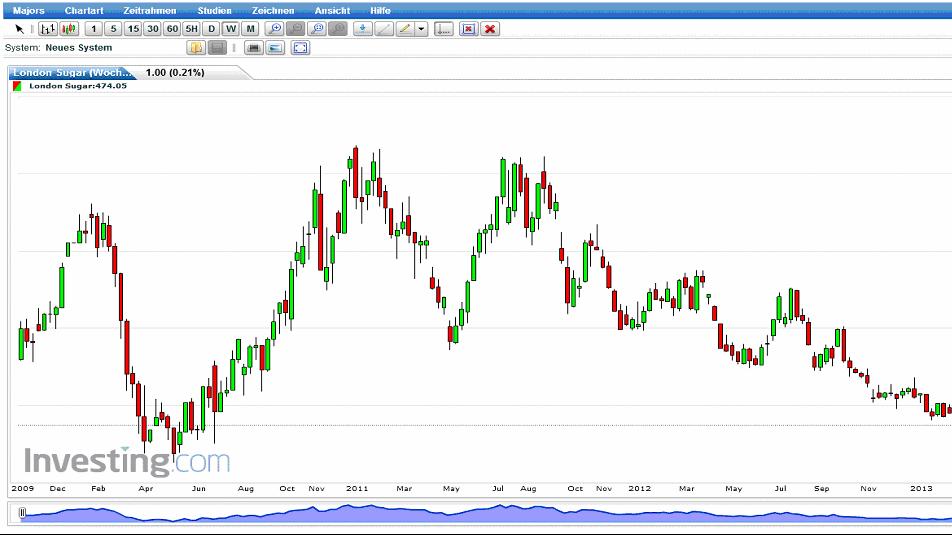This screenshot has width=952, height=535.
Task: Set timeframe to D daily
Action: pos(211,29)
